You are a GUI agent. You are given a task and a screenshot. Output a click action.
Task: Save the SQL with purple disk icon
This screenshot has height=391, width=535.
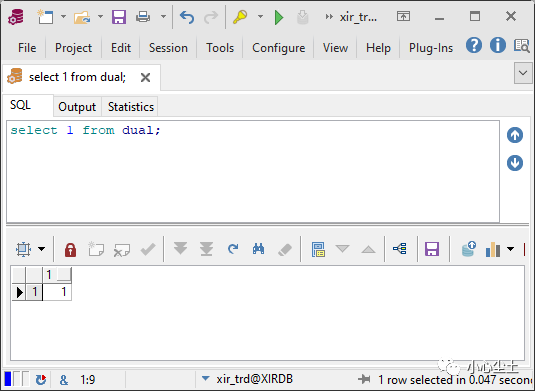119,16
